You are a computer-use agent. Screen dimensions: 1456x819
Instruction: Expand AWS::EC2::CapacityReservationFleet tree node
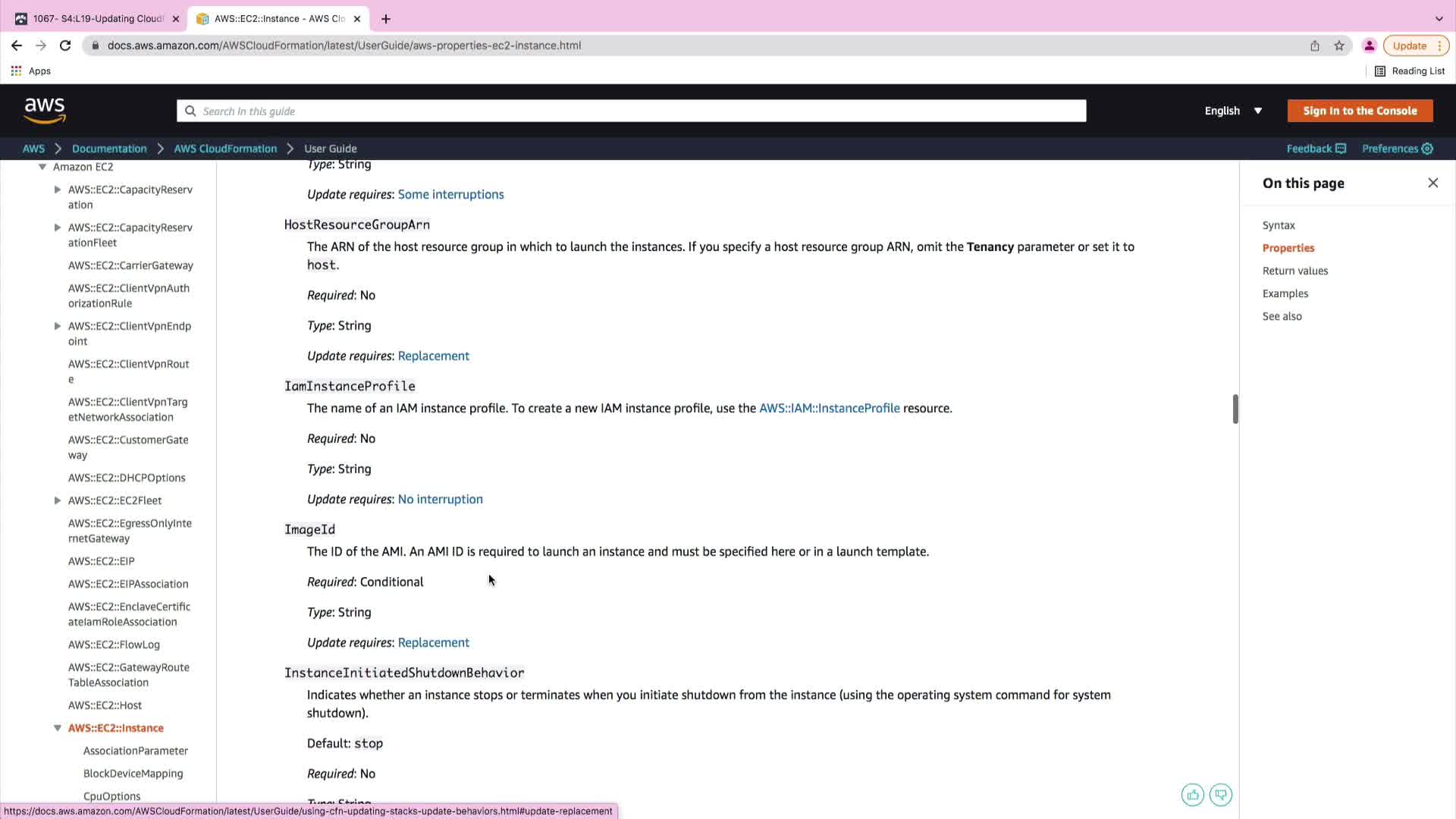click(58, 227)
